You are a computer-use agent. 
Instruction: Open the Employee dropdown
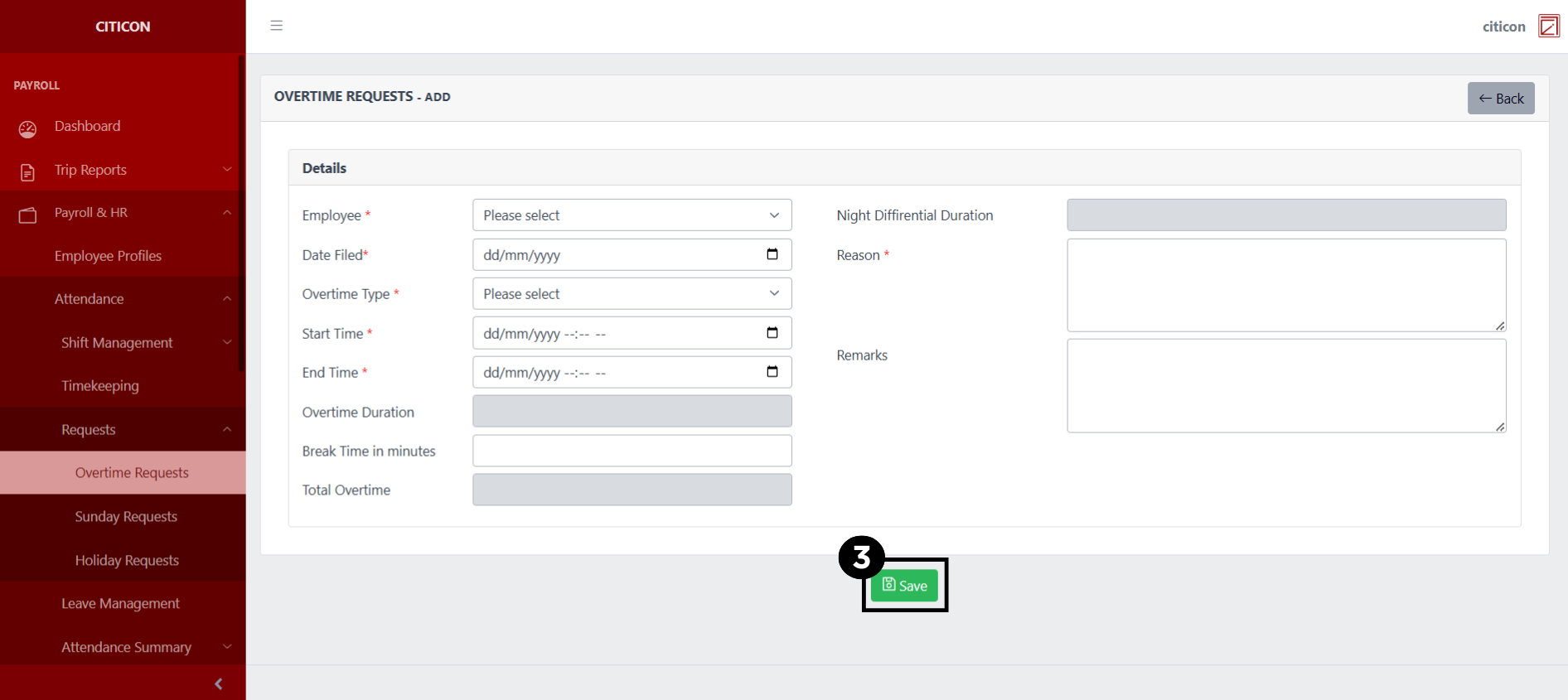(x=632, y=215)
